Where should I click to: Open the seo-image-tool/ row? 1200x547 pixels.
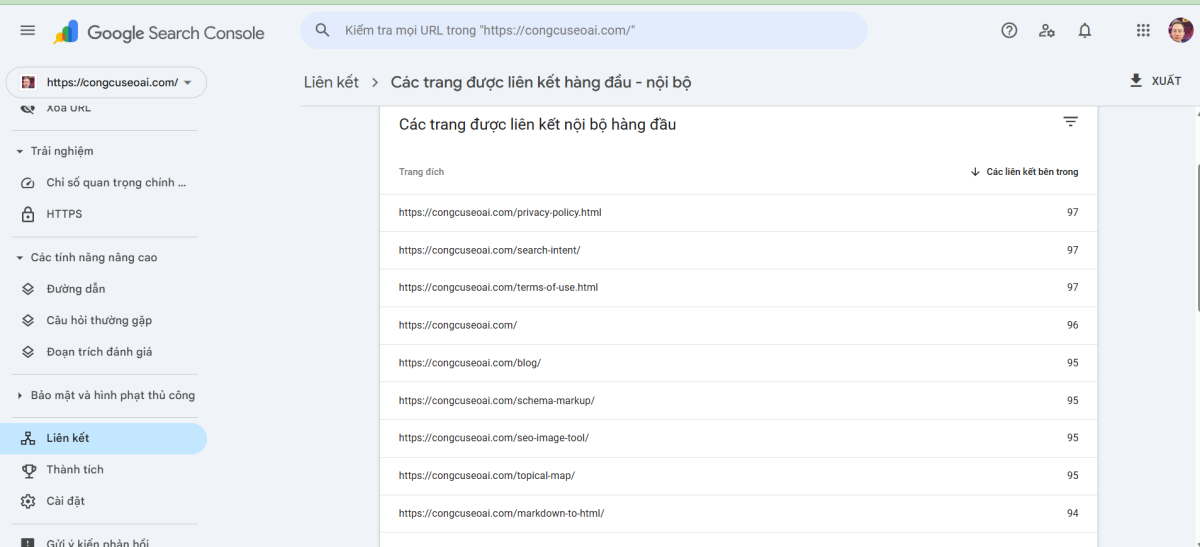click(x=738, y=438)
